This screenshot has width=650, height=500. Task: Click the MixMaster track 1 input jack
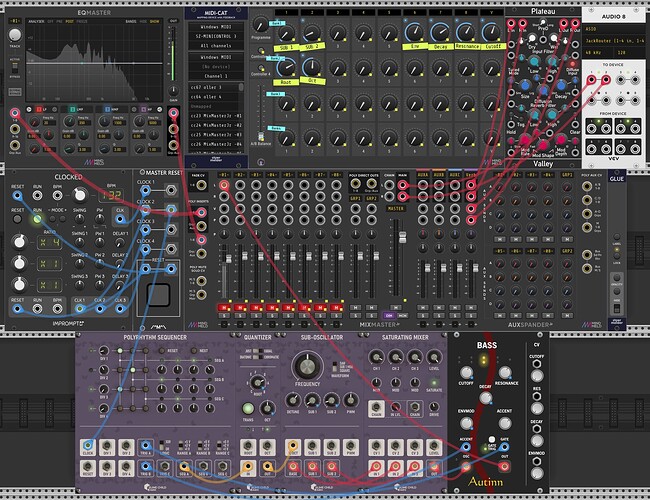coord(224,185)
